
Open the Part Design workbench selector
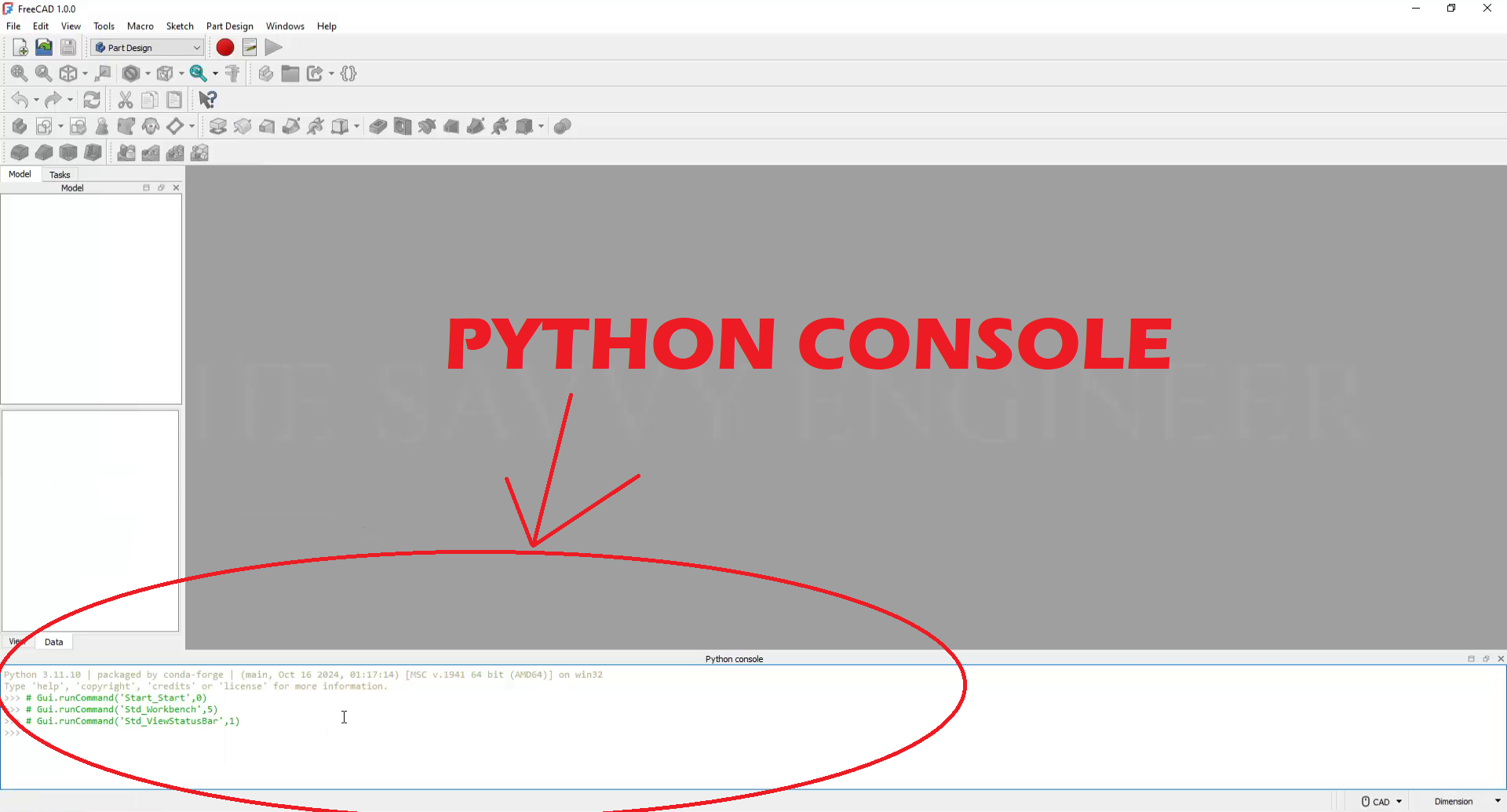(x=148, y=48)
